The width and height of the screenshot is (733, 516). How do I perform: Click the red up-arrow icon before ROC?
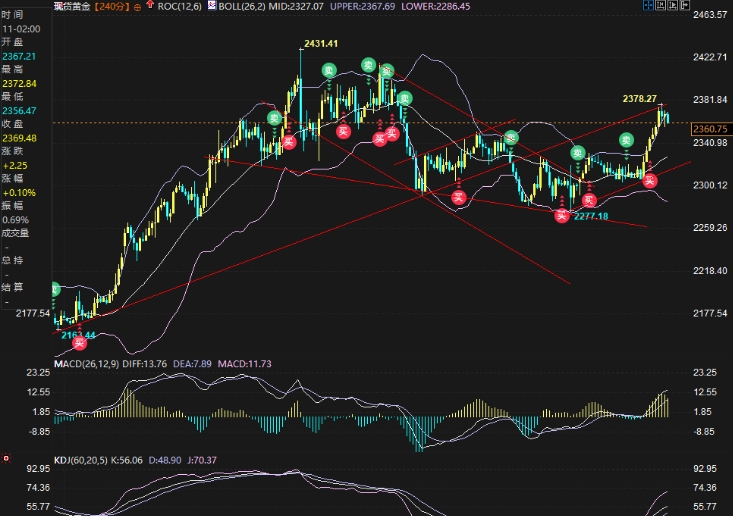pyautogui.click(x=150, y=5)
